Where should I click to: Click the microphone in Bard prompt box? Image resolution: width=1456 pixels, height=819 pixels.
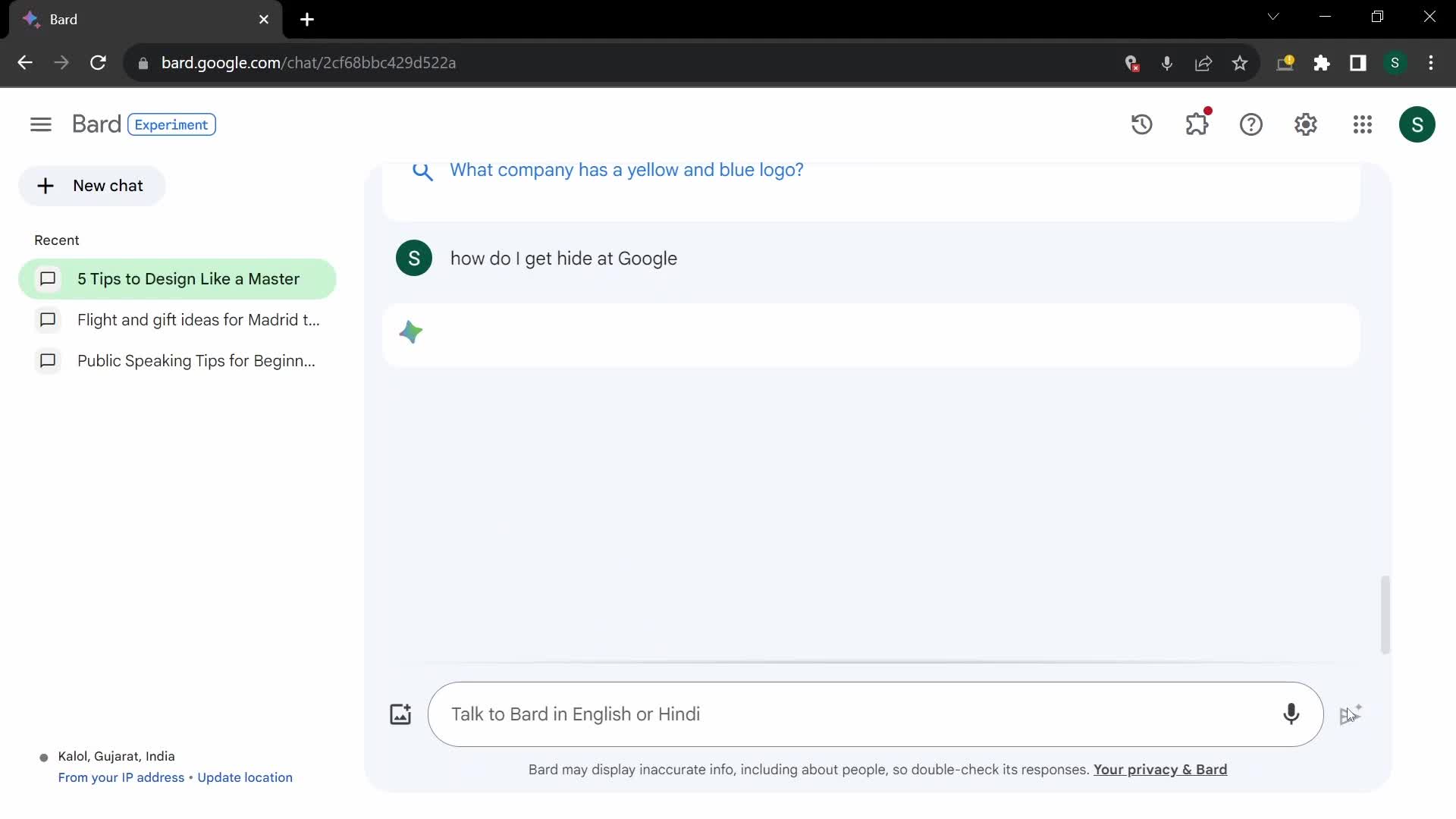[x=1291, y=714]
